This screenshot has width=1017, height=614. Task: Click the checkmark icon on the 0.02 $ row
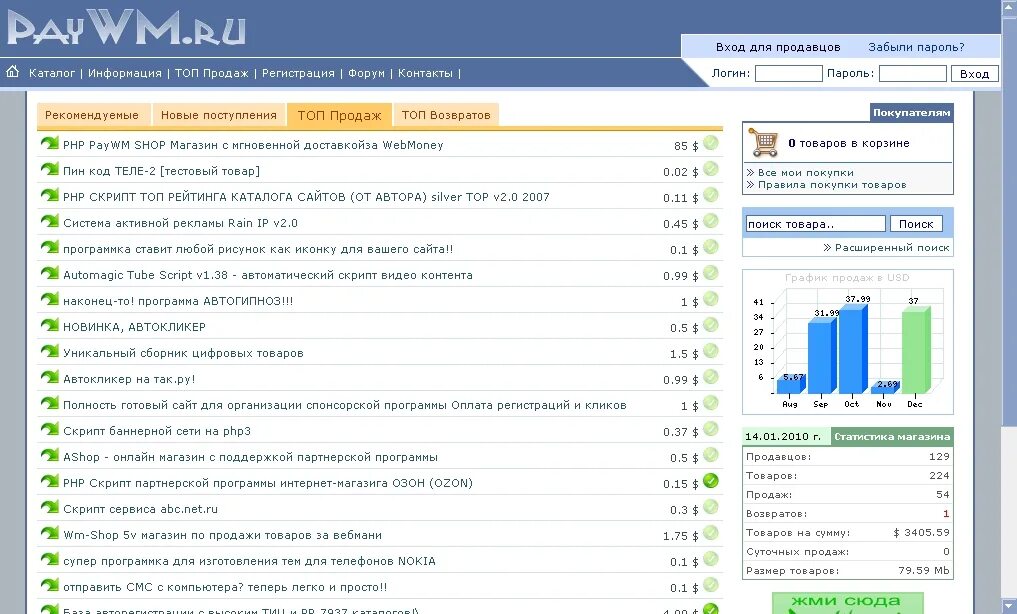[711, 169]
